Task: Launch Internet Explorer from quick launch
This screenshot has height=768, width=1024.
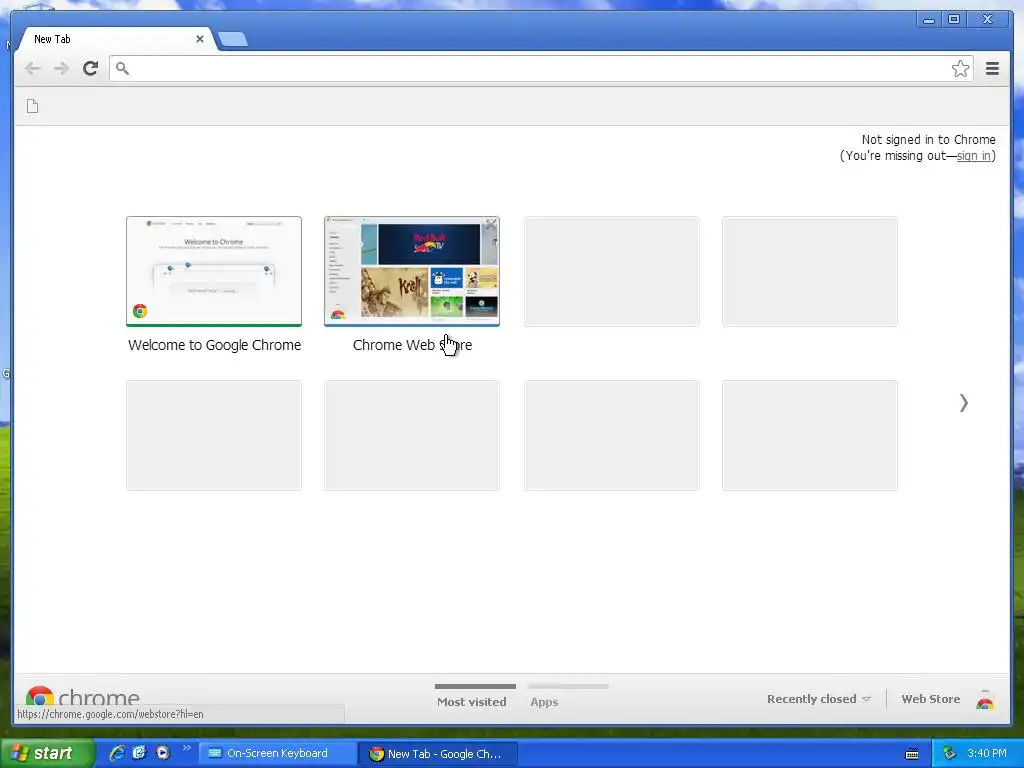Action: click(117, 753)
